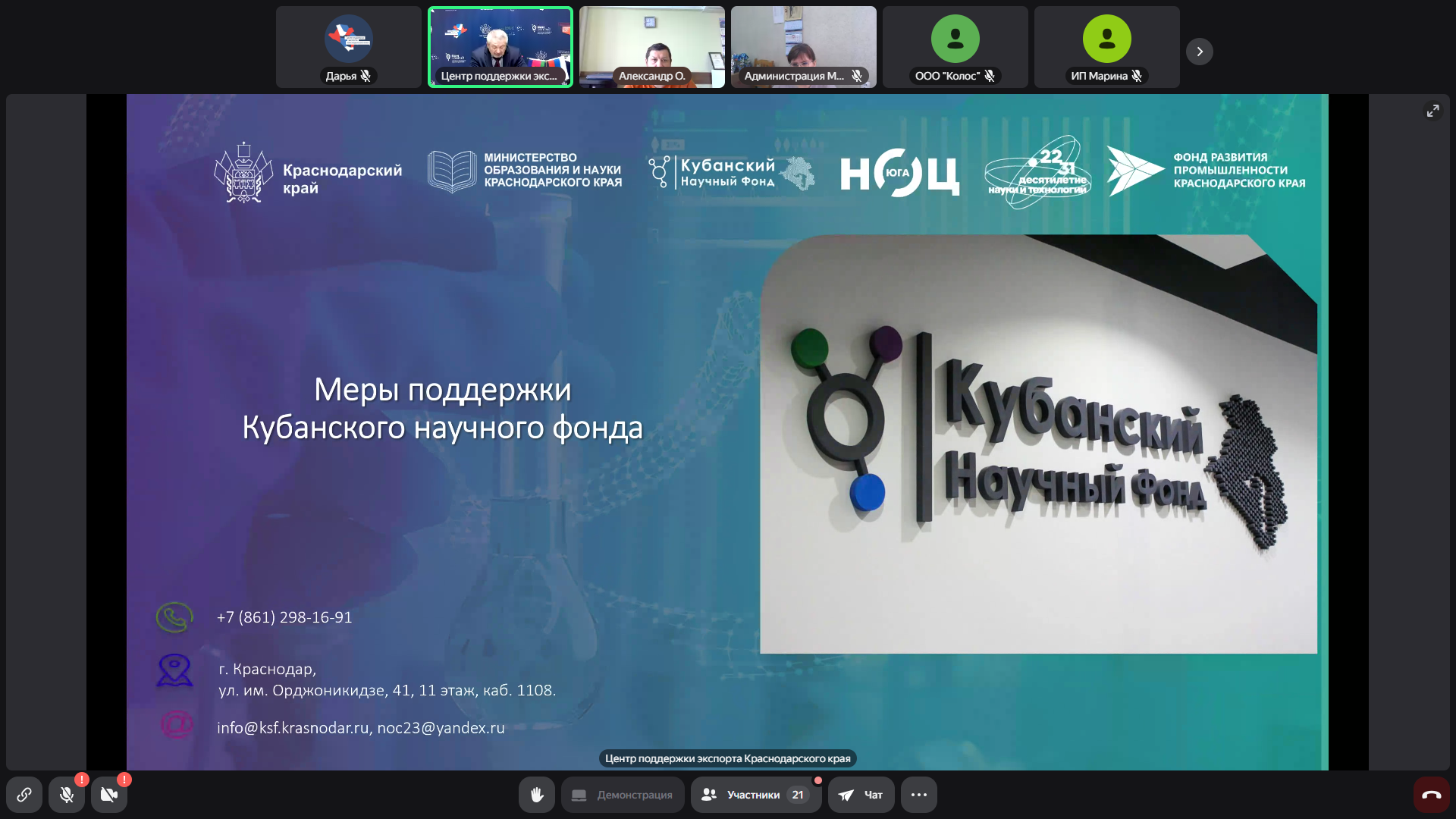The height and width of the screenshot is (819, 1456).
Task: Toggle the disabled camera button
Action: (109, 795)
